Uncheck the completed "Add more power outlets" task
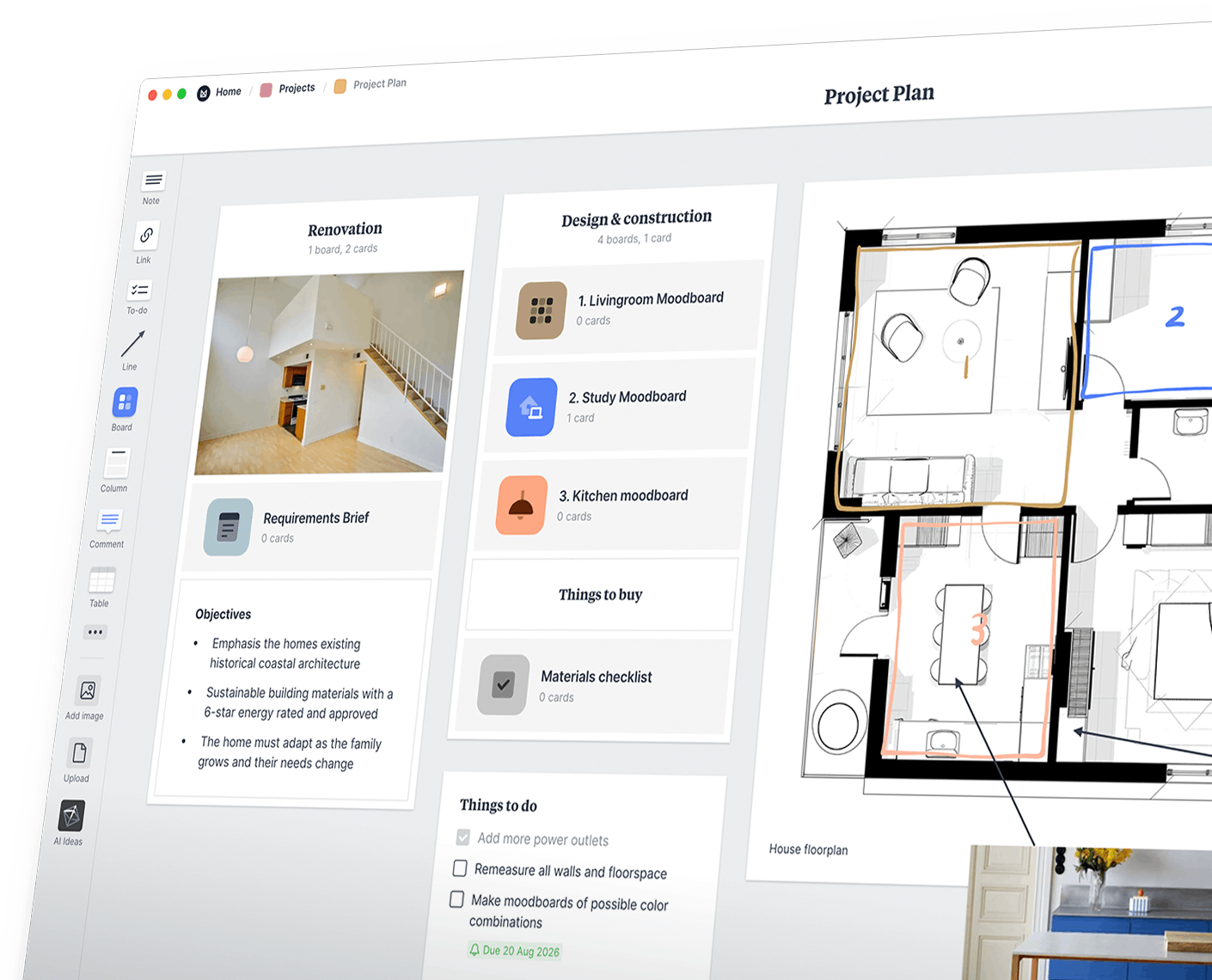1212x980 pixels. pos(462,836)
